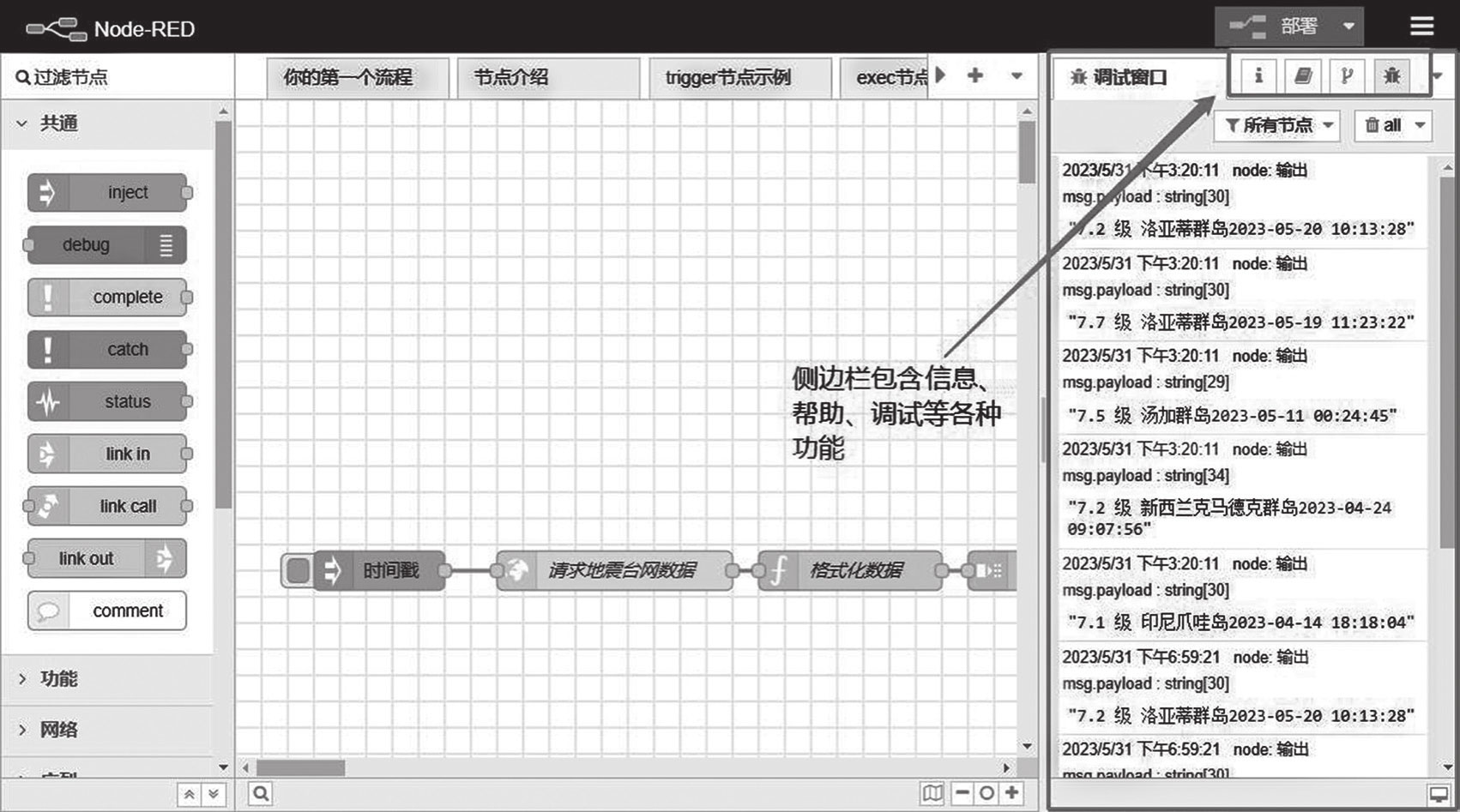Open the 部署 deploy options dropdown arrow
This screenshot has height=812, width=1460.
pyautogui.click(x=1348, y=27)
